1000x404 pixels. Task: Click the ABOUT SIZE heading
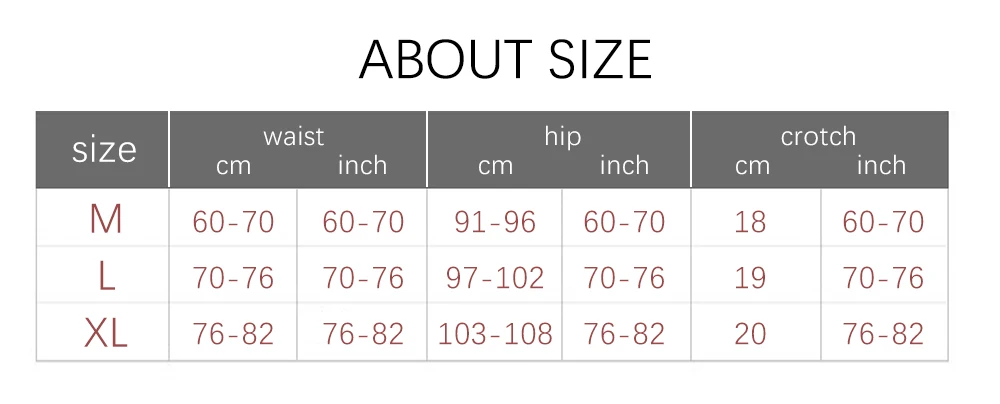pos(505,59)
